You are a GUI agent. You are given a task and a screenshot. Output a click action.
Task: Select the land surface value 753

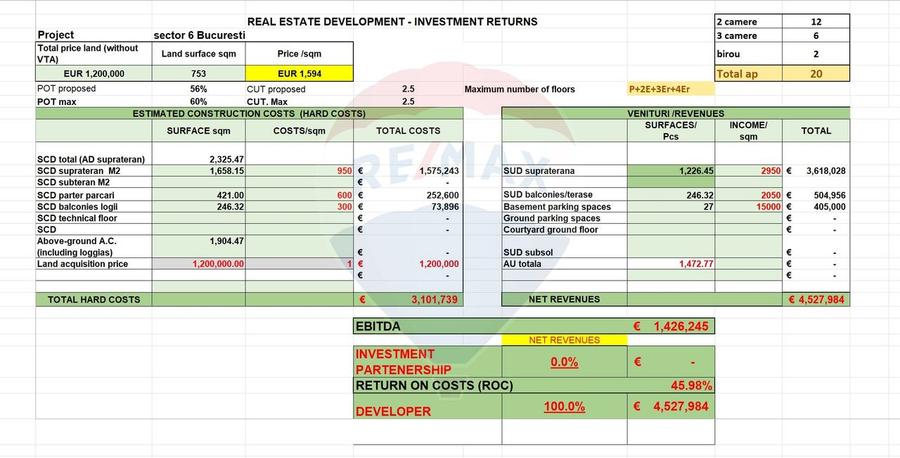tap(199, 73)
